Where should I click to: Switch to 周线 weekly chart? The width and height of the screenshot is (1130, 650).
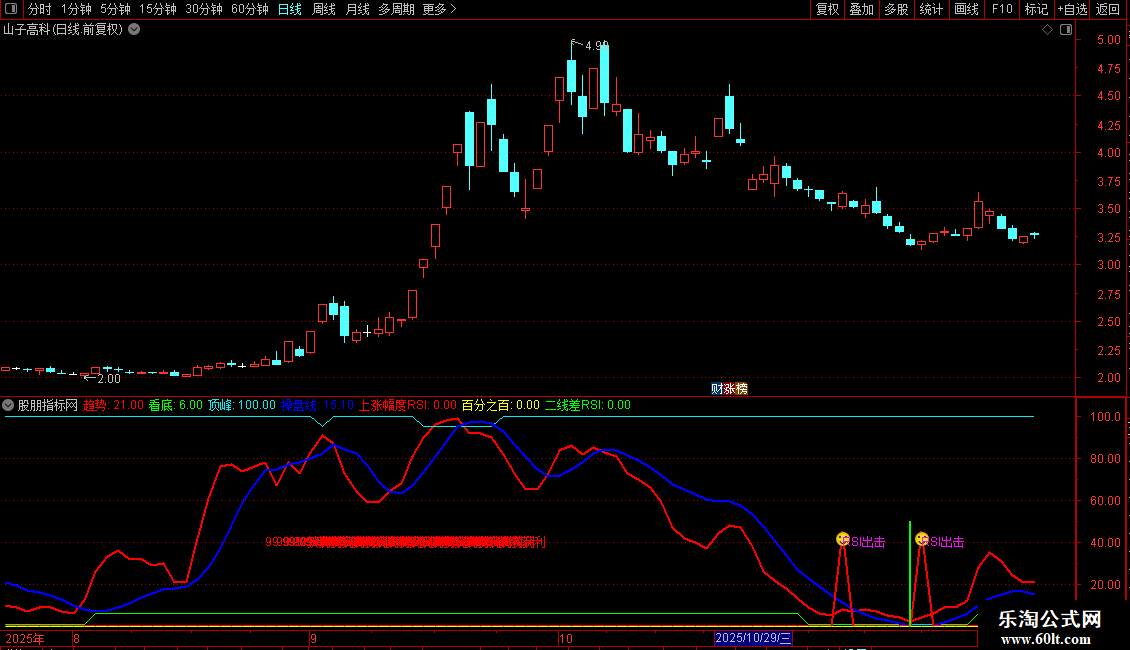[x=324, y=9]
